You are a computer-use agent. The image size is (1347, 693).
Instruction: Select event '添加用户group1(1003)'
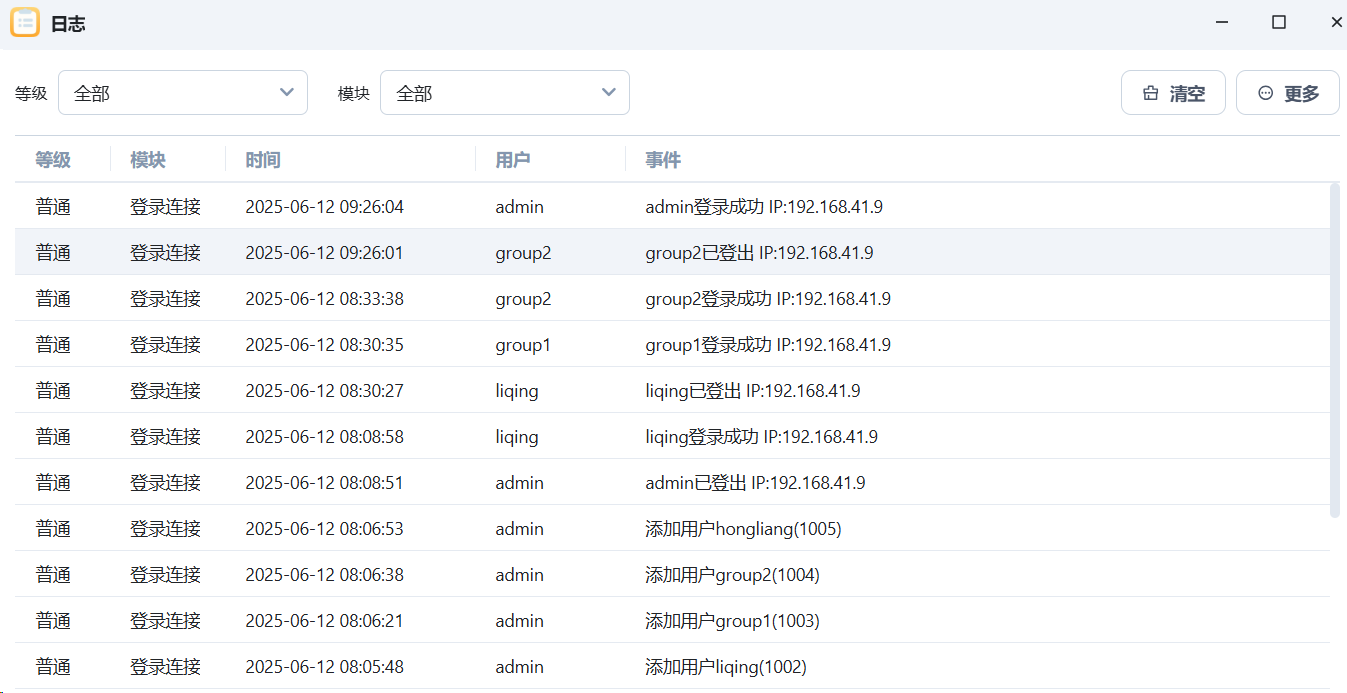pos(732,621)
